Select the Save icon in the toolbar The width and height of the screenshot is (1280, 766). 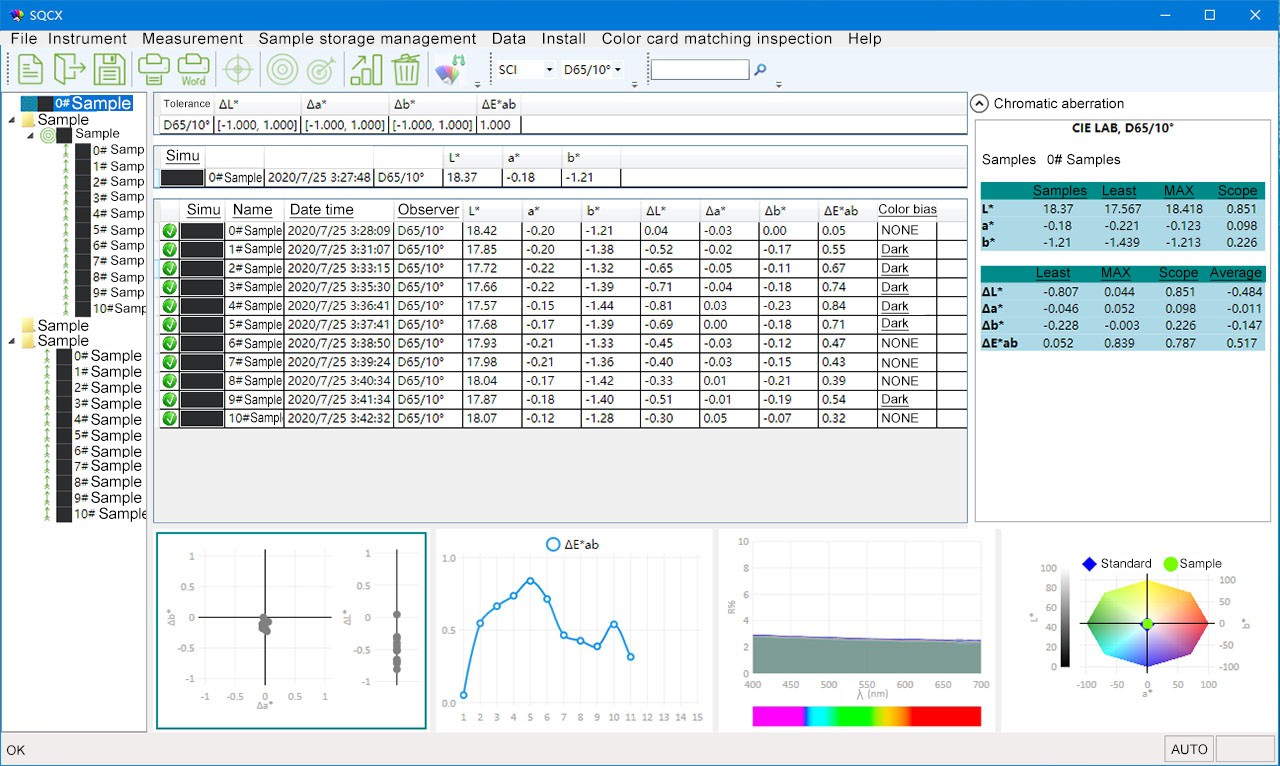[x=110, y=68]
